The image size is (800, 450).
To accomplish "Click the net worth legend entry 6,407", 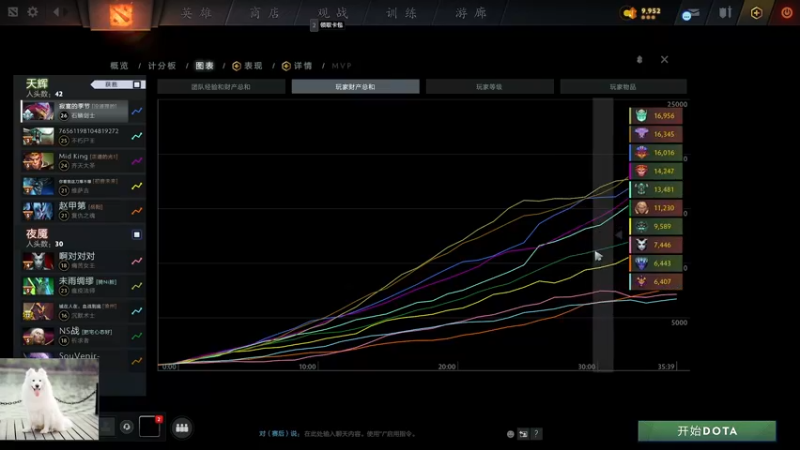I will click(x=656, y=282).
